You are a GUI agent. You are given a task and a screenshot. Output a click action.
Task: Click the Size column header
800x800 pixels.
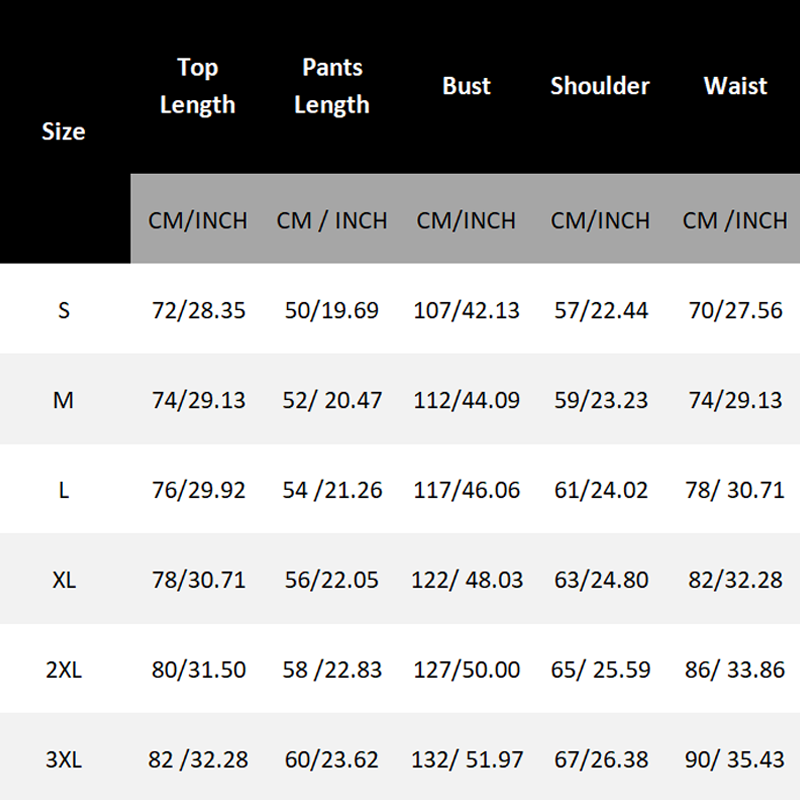pos(64,131)
